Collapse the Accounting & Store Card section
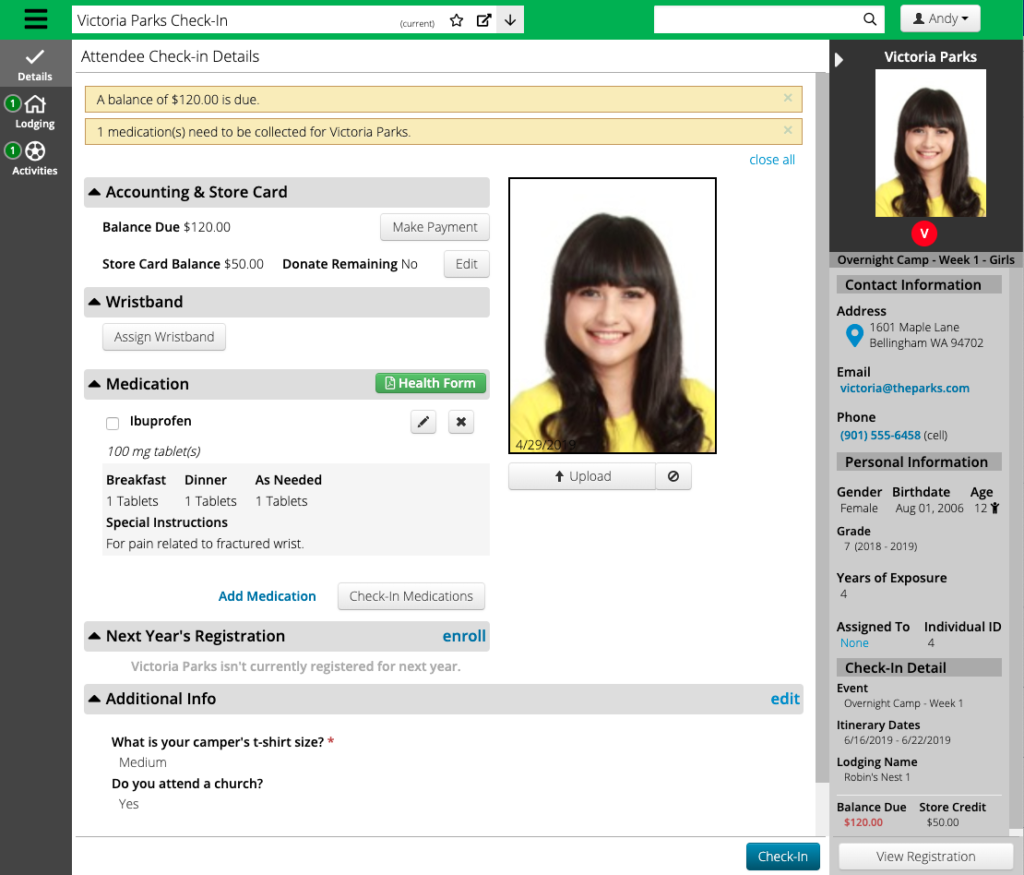 [94, 192]
